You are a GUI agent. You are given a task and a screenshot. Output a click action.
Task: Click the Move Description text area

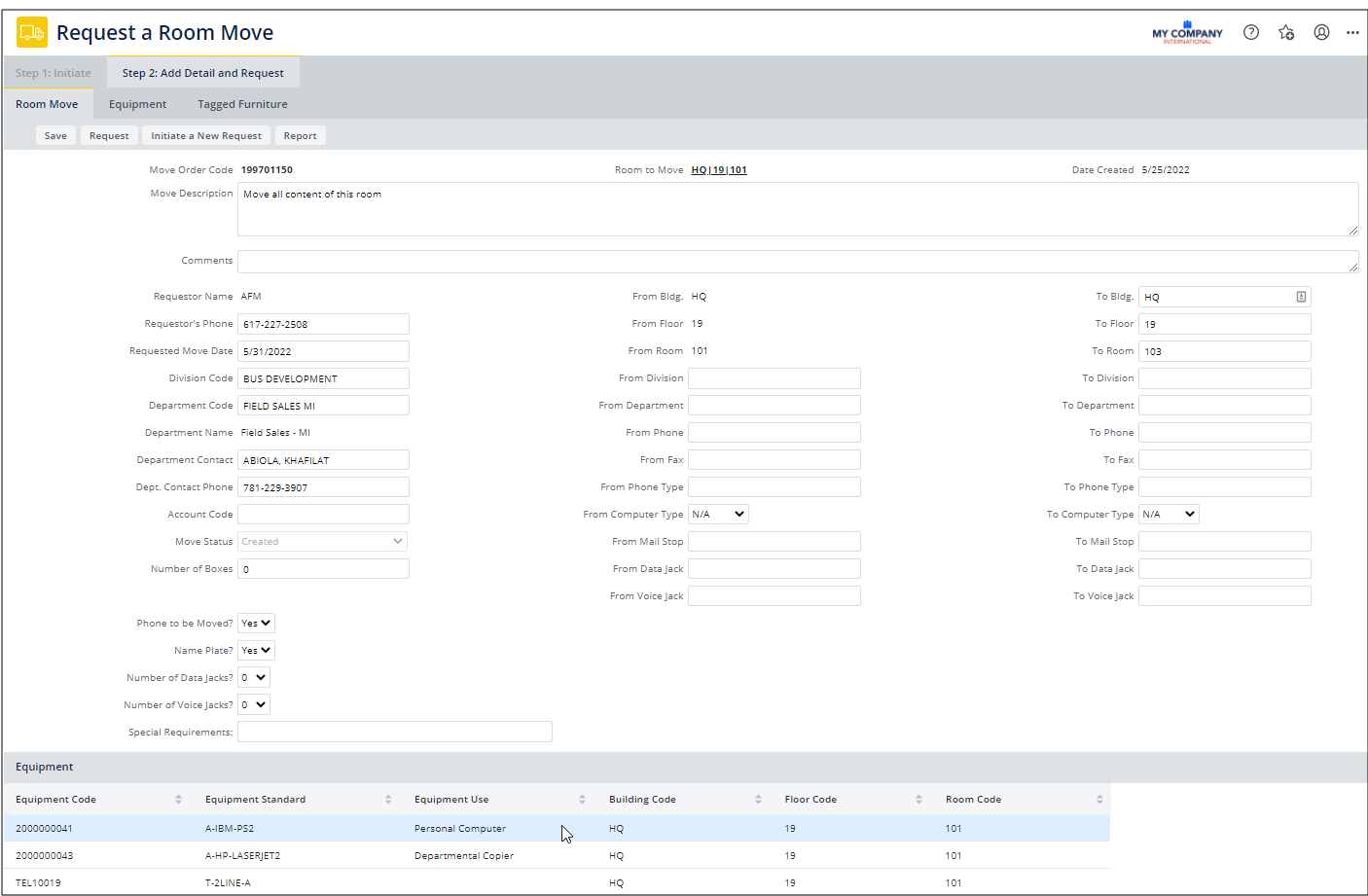[x=798, y=209]
